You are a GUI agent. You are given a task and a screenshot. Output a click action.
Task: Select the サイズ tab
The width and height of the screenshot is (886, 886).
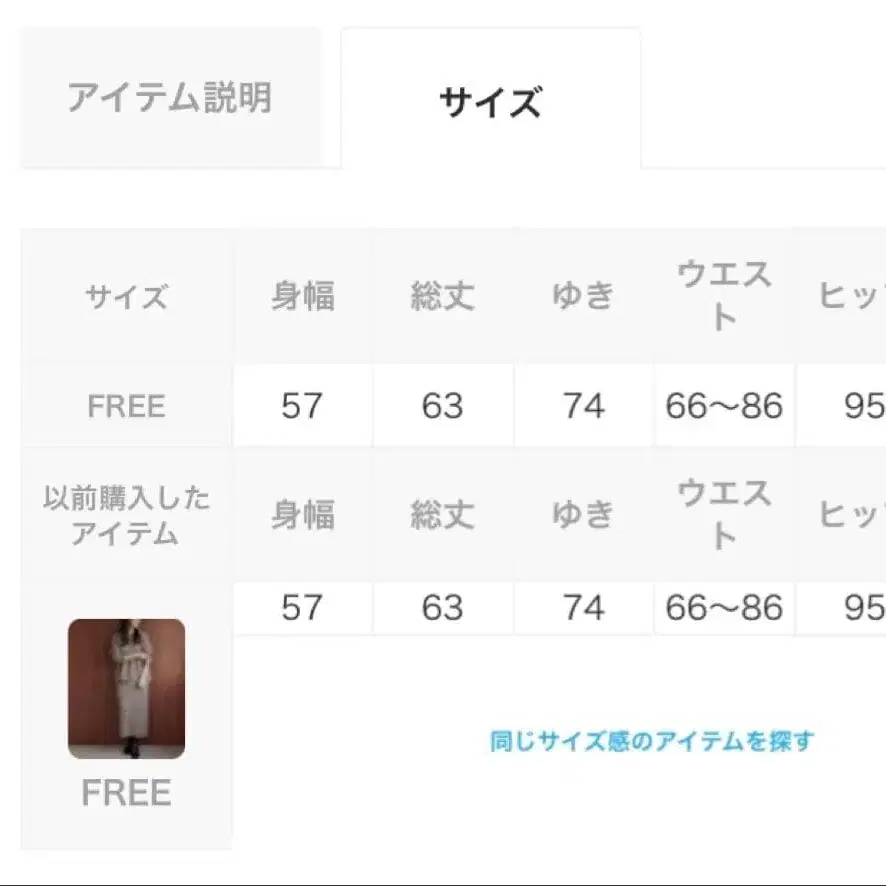[x=490, y=101]
